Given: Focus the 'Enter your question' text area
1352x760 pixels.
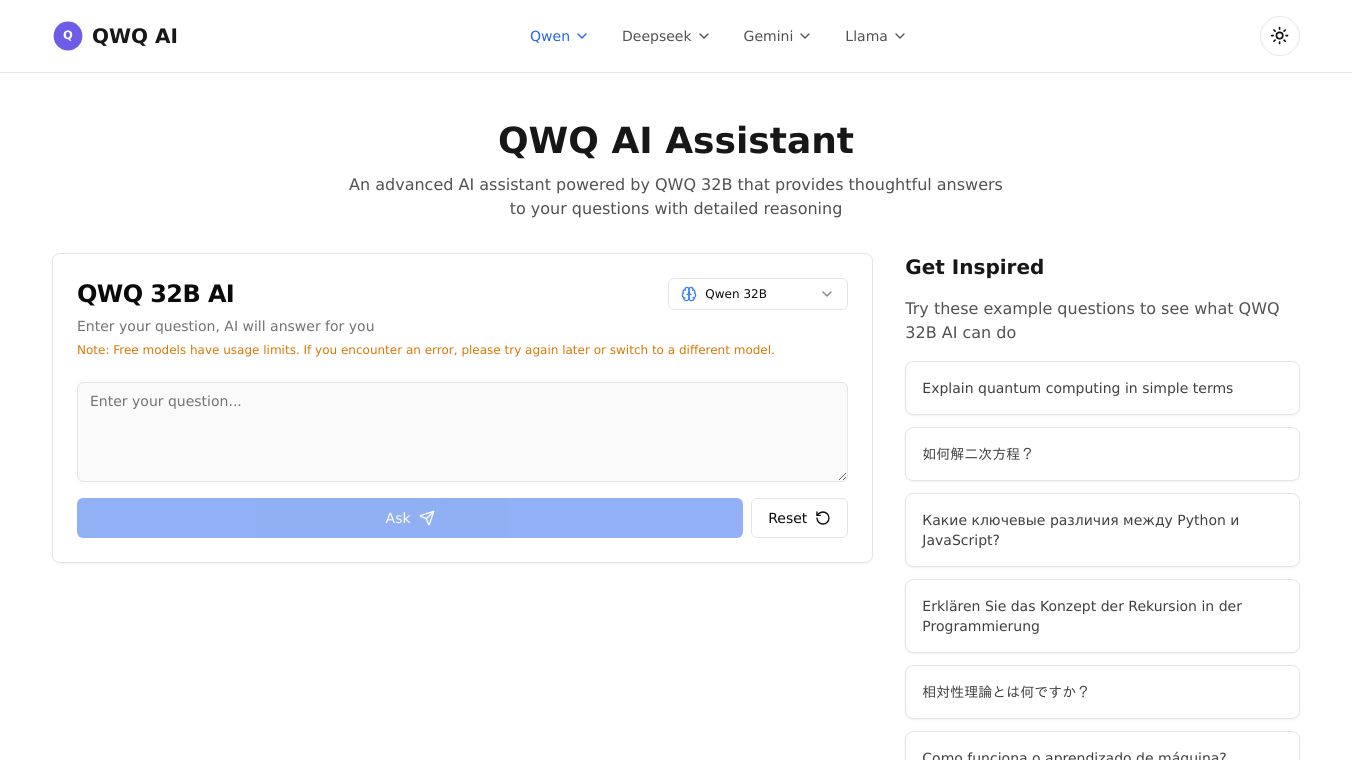Looking at the screenshot, I should (x=462, y=432).
